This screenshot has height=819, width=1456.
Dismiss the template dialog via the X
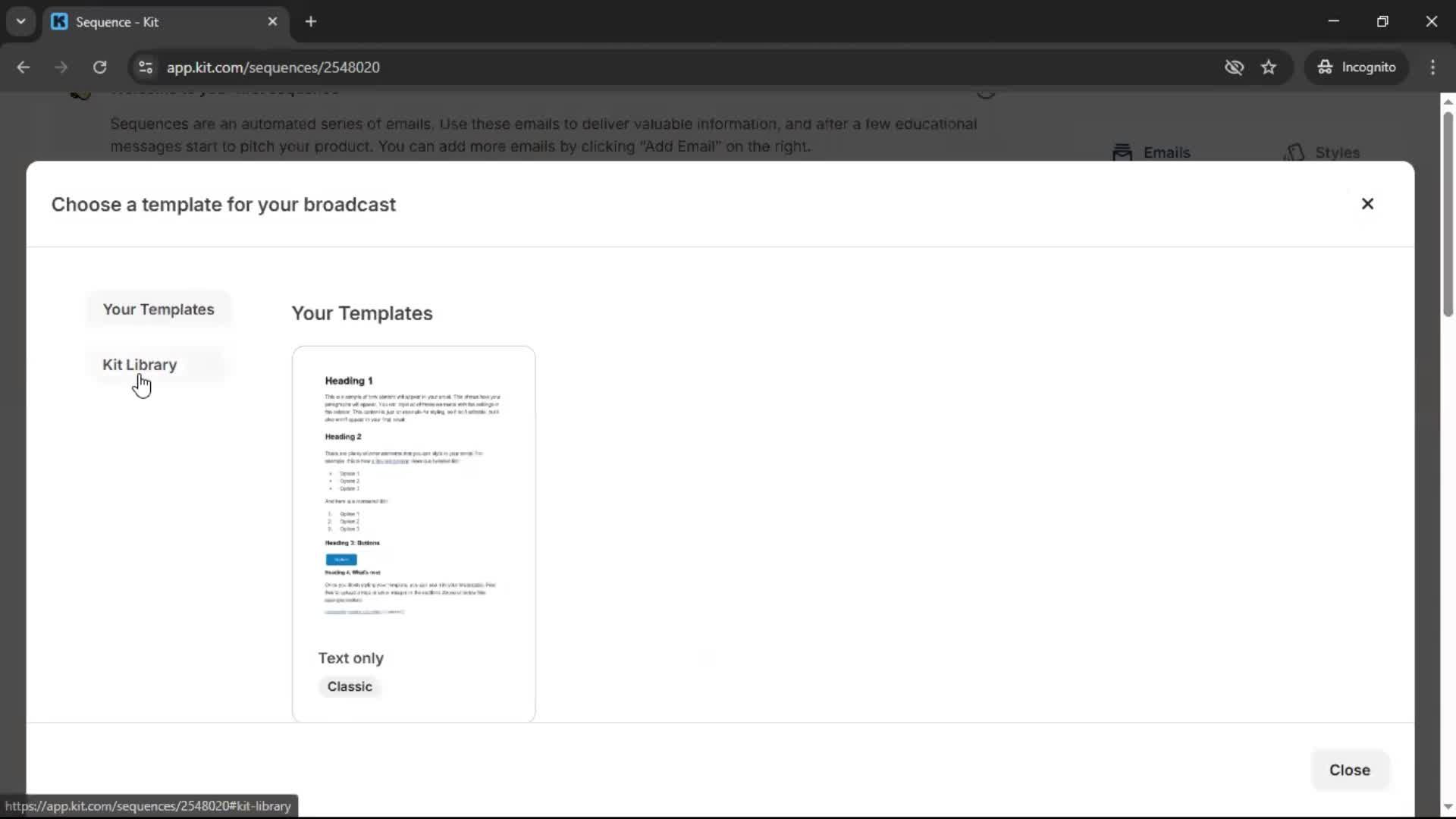click(x=1367, y=203)
